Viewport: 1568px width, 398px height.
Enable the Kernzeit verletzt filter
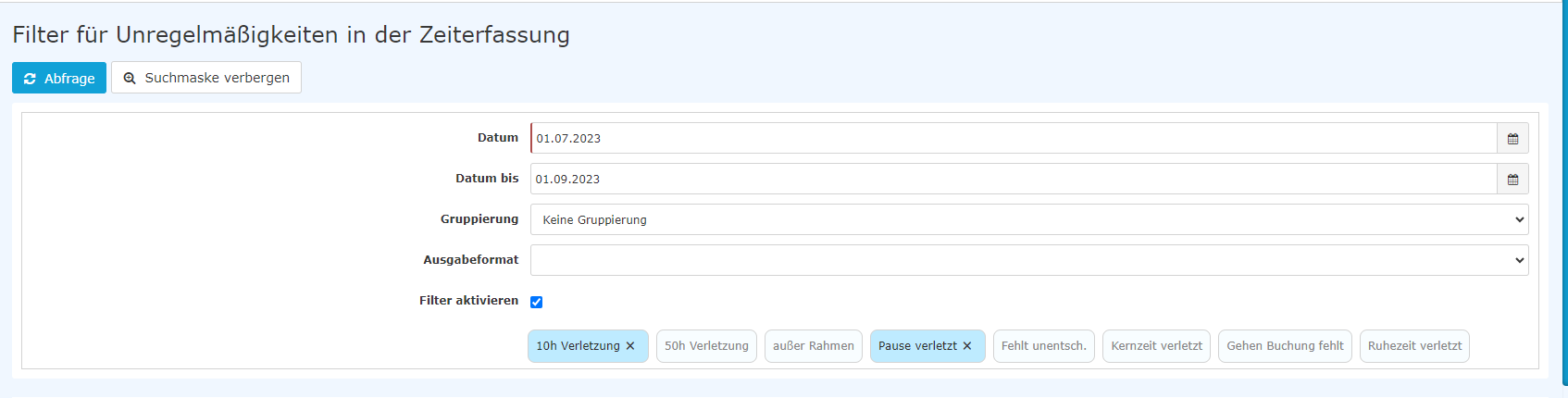point(1156,346)
